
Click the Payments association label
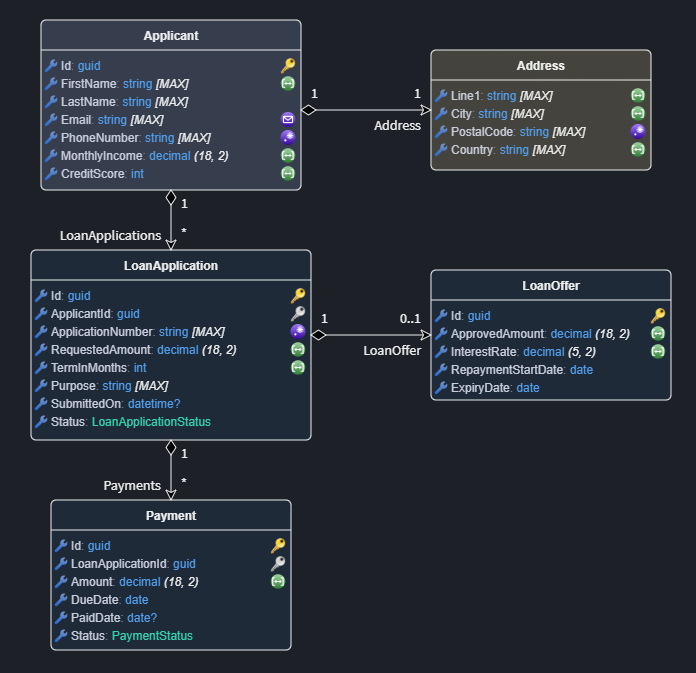[x=132, y=486]
